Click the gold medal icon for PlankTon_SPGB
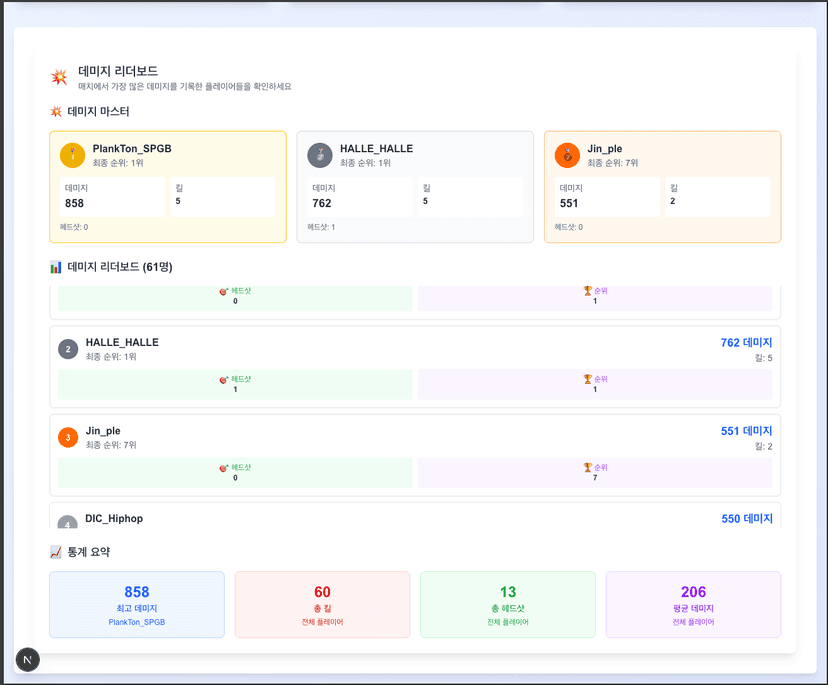Image resolution: width=828 pixels, height=685 pixels. (72, 155)
